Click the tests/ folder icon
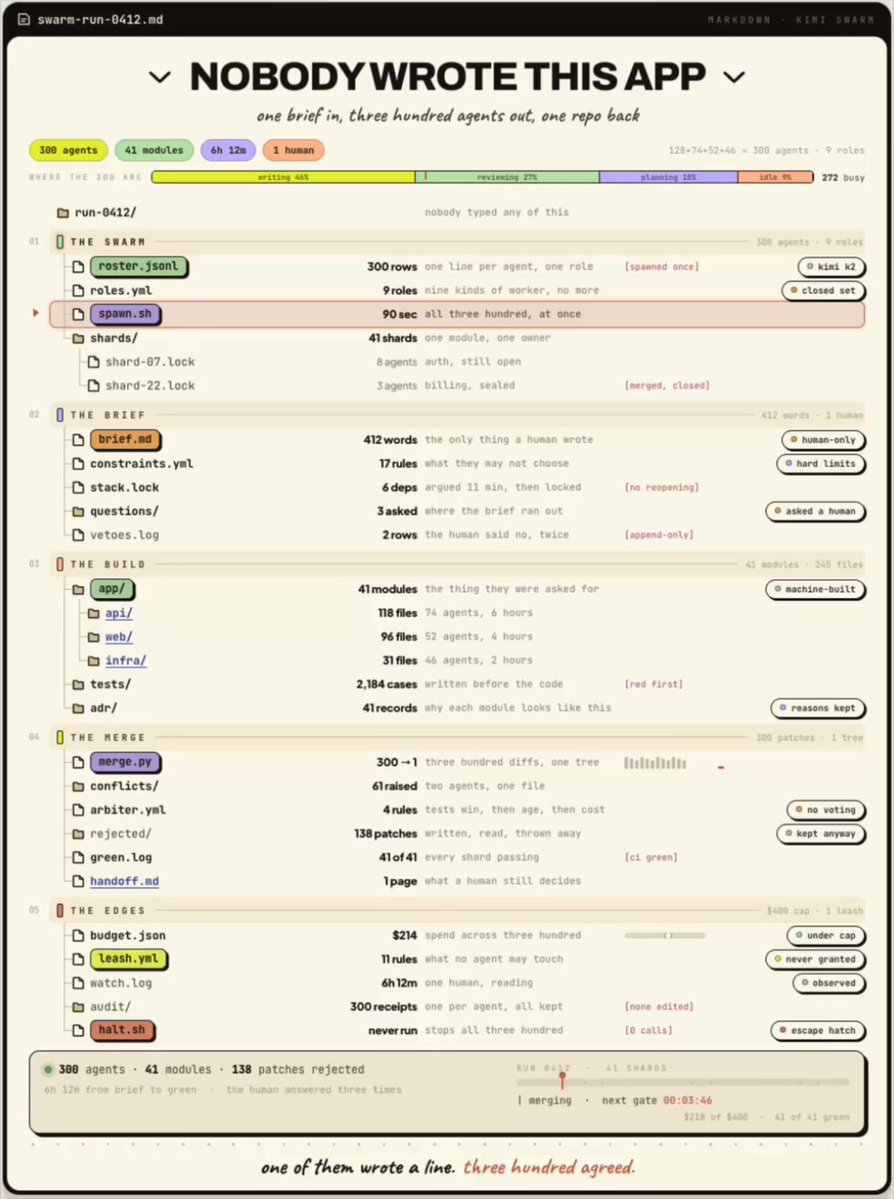Screen dimensions: 894x1199 (x=78, y=684)
